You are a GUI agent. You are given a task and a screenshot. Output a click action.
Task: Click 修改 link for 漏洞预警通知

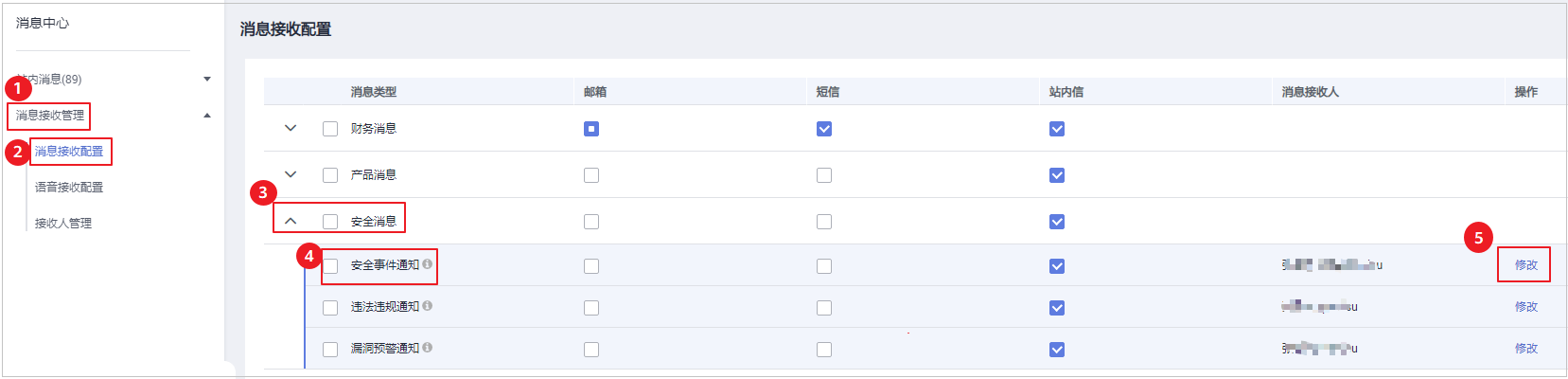(x=1526, y=349)
